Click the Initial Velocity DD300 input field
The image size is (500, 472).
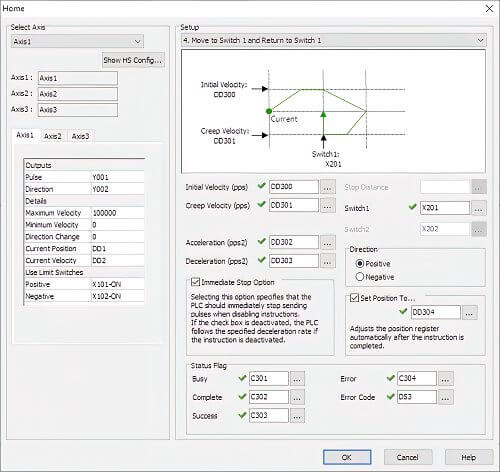click(294, 187)
